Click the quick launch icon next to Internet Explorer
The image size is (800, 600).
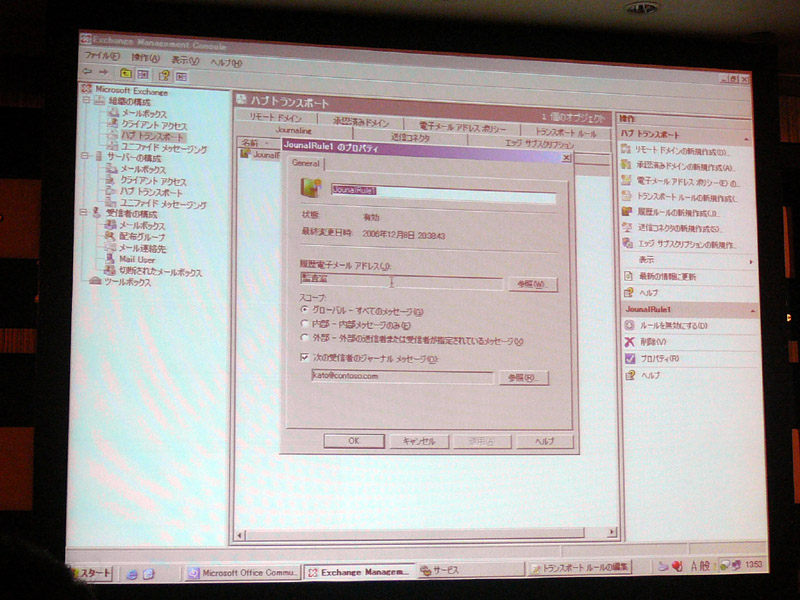pos(148,574)
